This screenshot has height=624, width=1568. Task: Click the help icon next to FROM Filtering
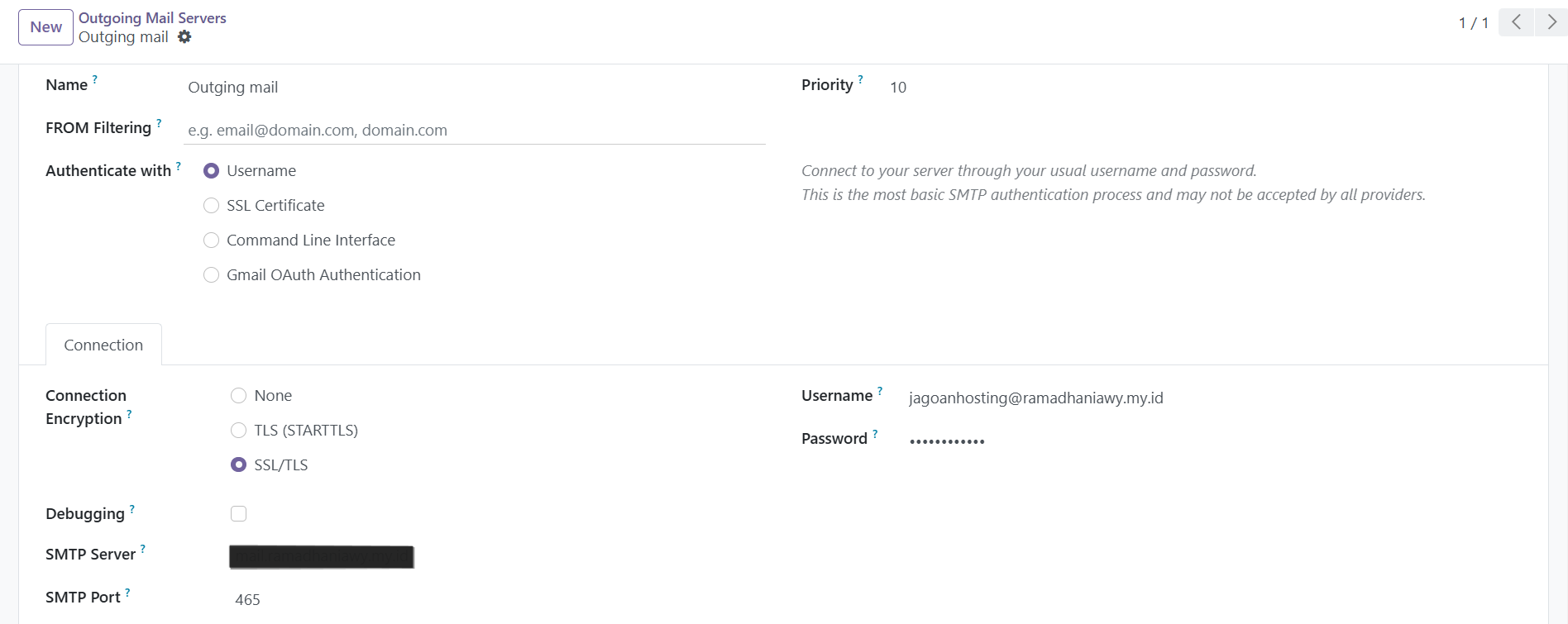tap(157, 121)
